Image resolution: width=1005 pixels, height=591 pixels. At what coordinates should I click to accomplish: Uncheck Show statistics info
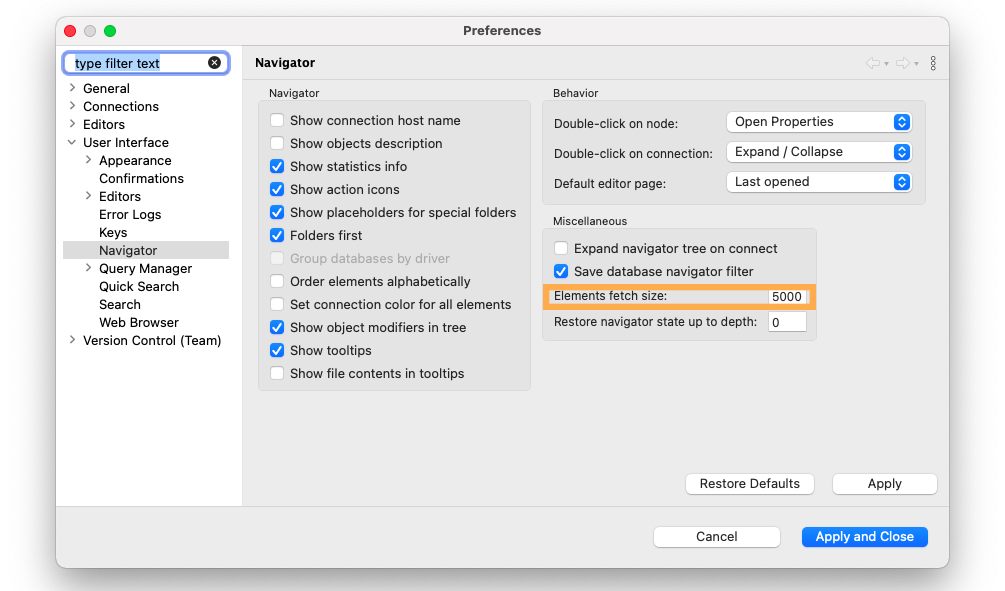coord(277,167)
